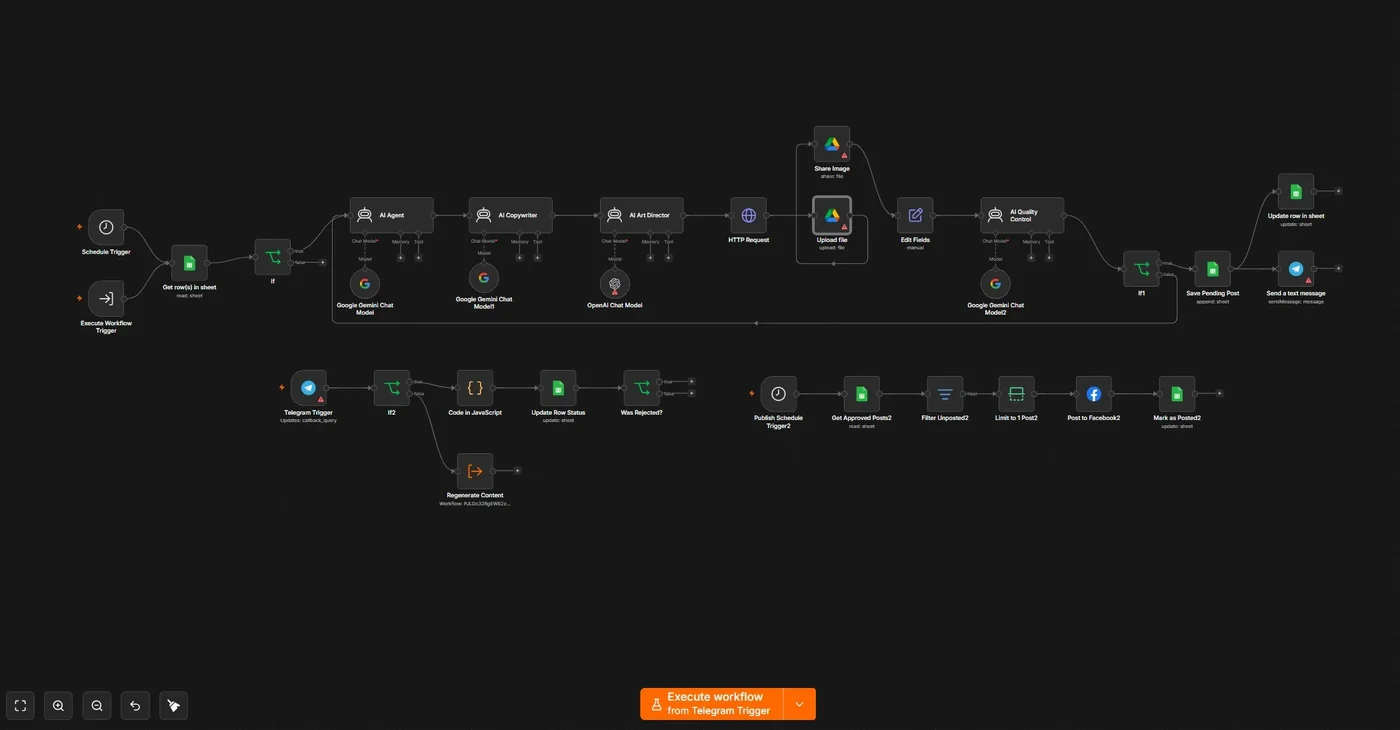Tidy up the workflow nodes
The width and height of the screenshot is (1400, 730).
[x=173, y=706]
